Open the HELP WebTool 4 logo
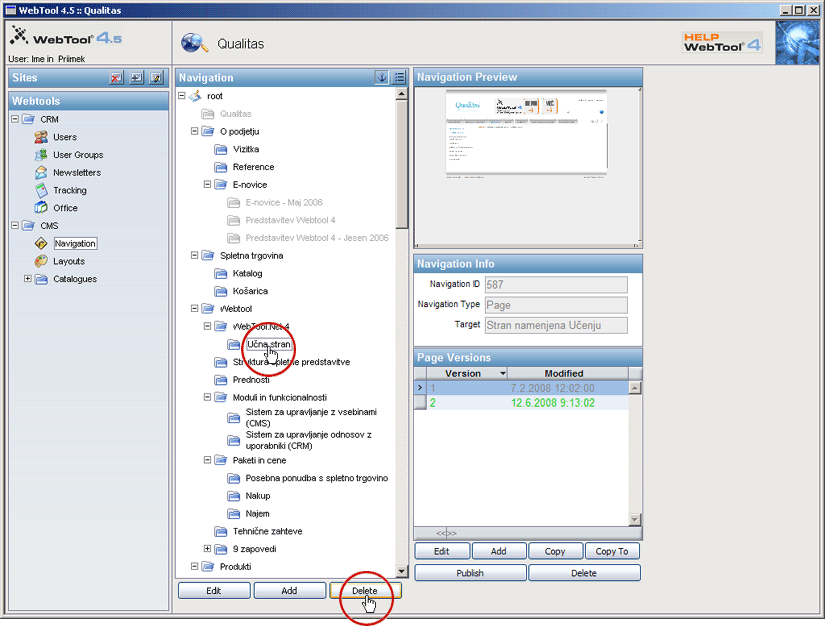This screenshot has height=635, width=825. (722, 42)
